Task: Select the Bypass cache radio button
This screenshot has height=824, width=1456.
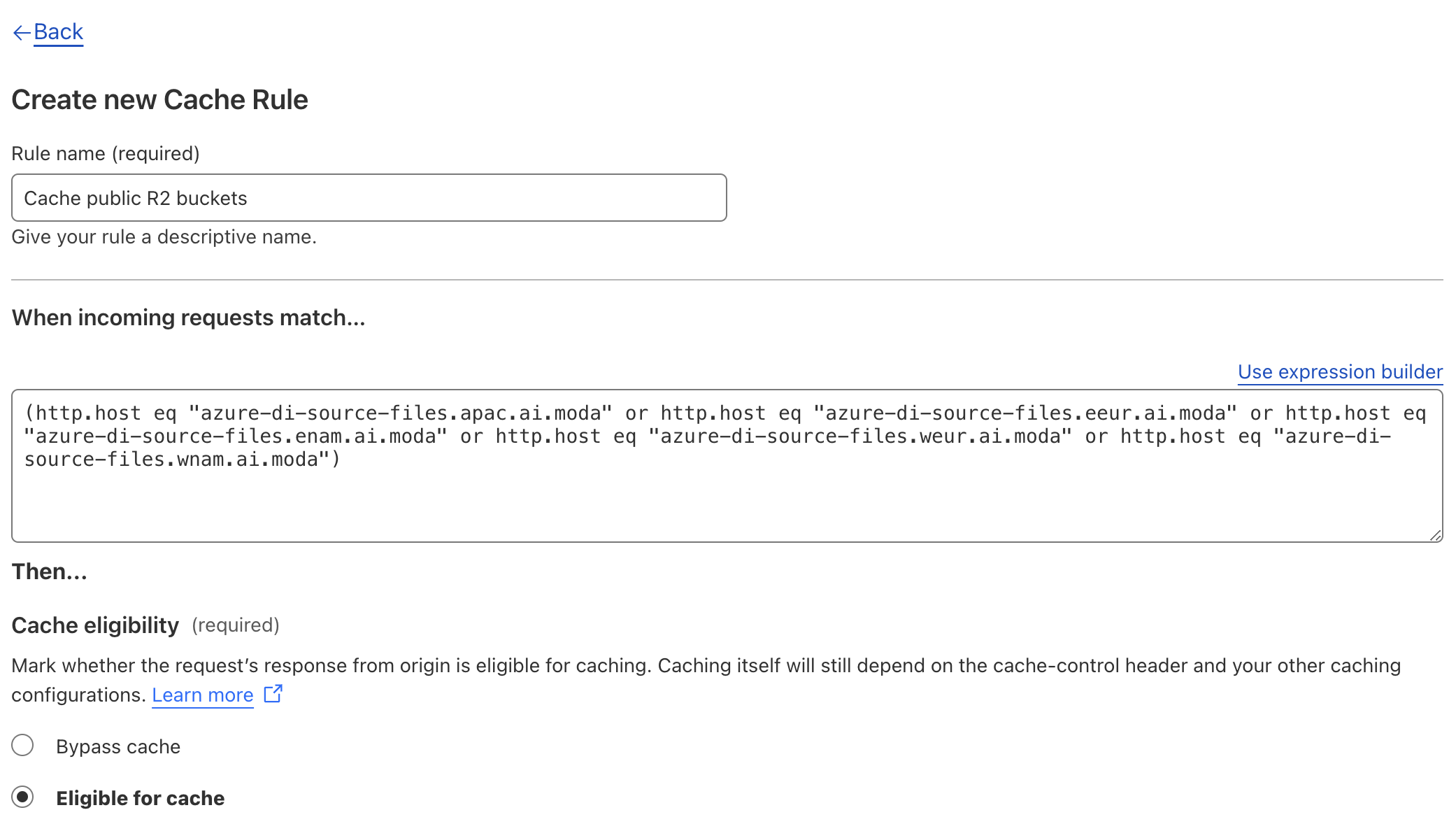Action: [23, 746]
